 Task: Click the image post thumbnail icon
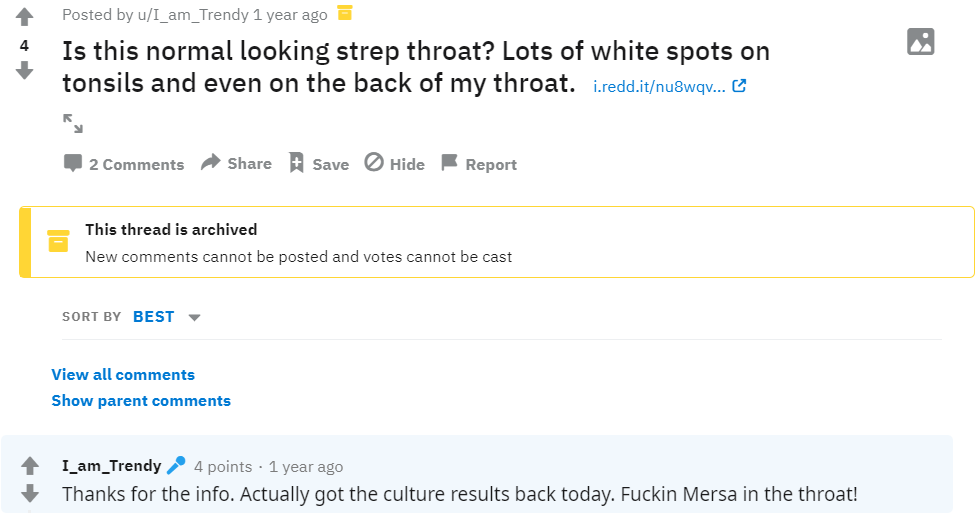(x=920, y=42)
